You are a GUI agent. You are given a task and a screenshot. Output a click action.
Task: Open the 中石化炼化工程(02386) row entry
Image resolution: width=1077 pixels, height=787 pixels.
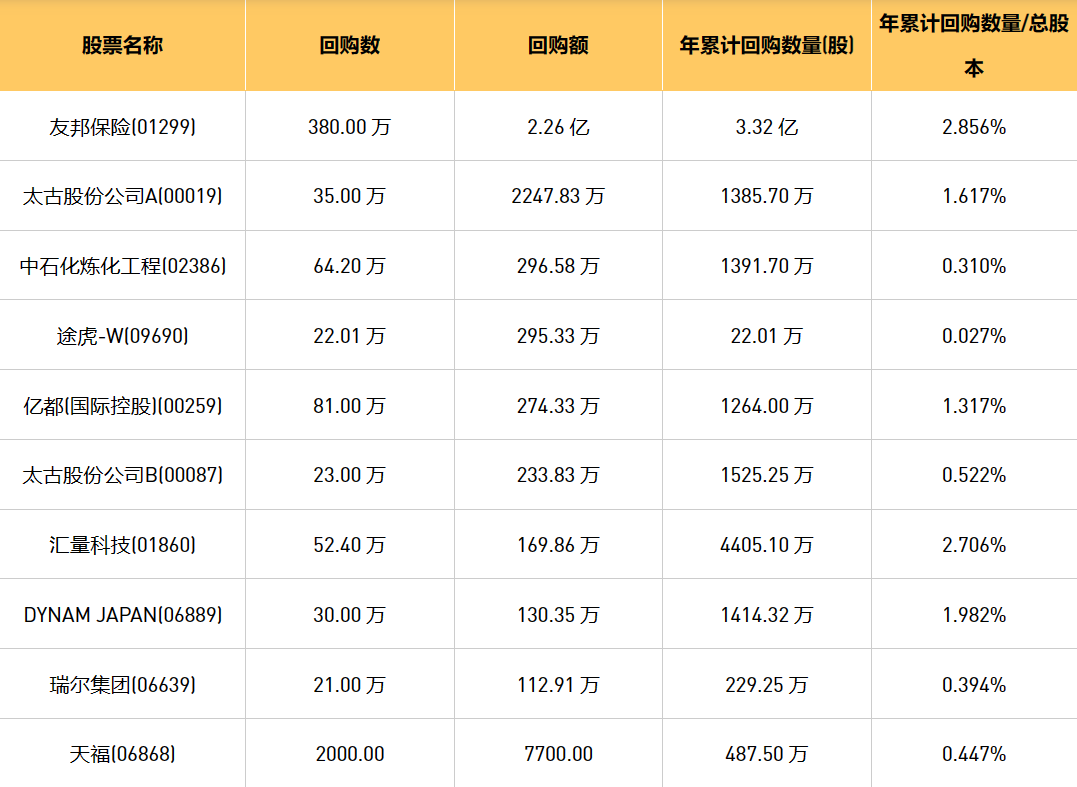(122, 266)
